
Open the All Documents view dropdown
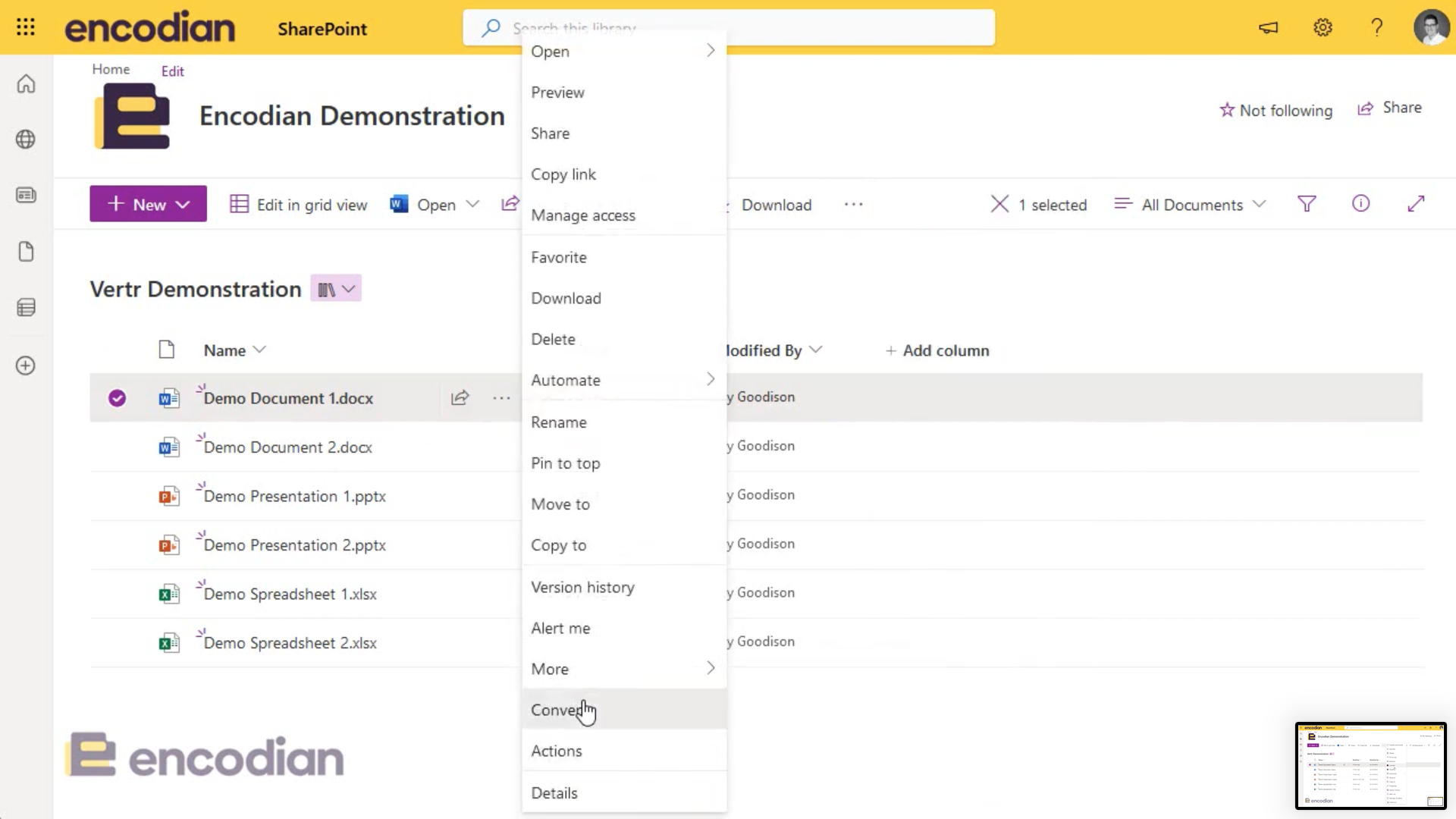pyautogui.click(x=1191, y=205)
